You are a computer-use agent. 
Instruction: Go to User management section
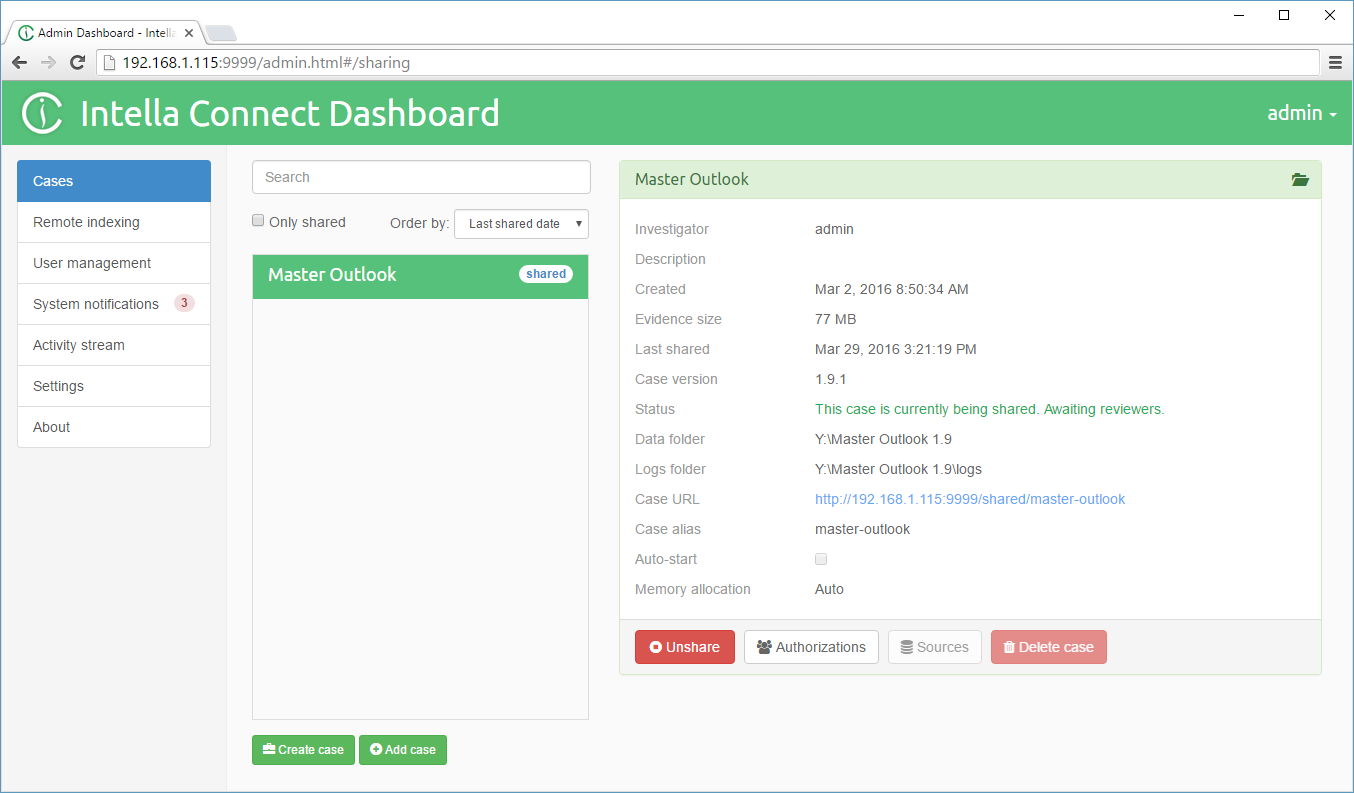(x=92, y=263)
